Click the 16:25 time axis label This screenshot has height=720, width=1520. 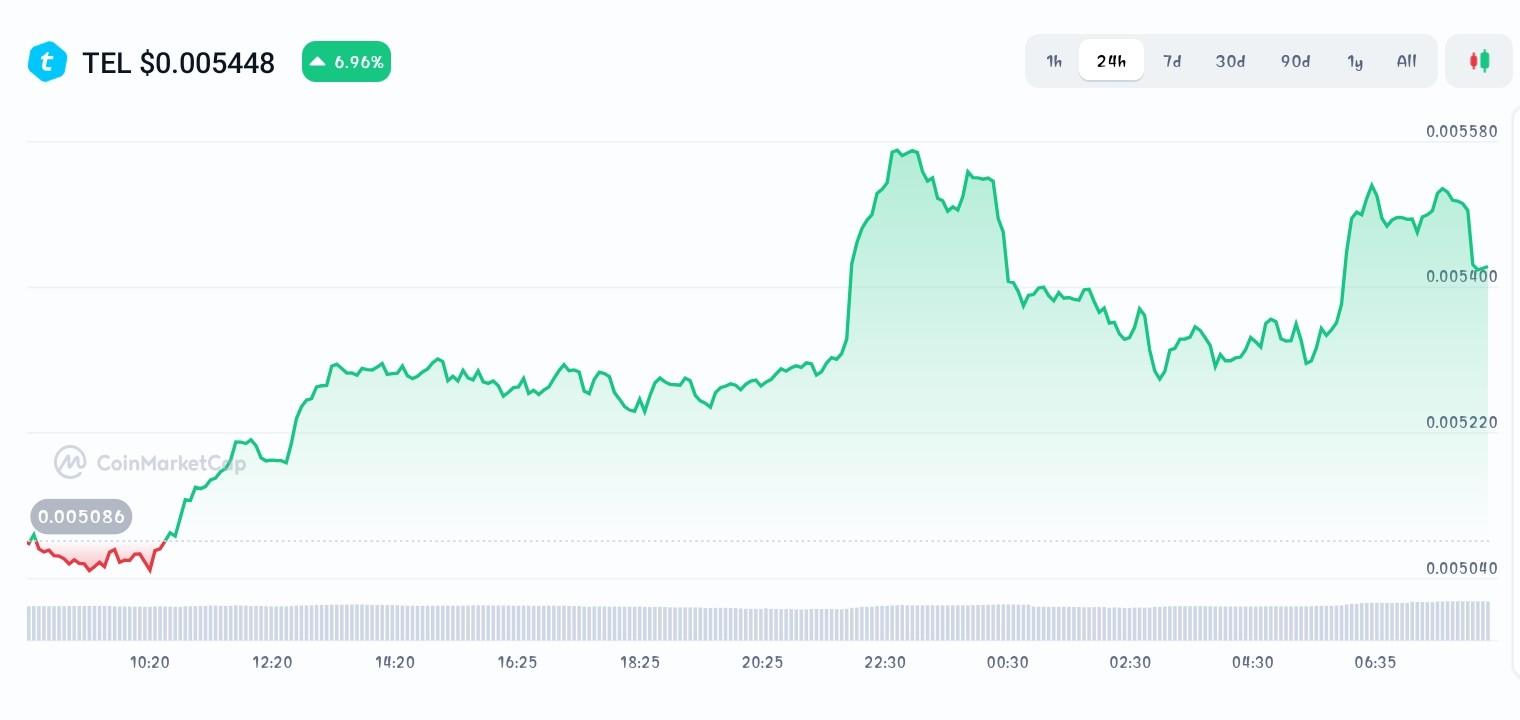coord(517,662)
